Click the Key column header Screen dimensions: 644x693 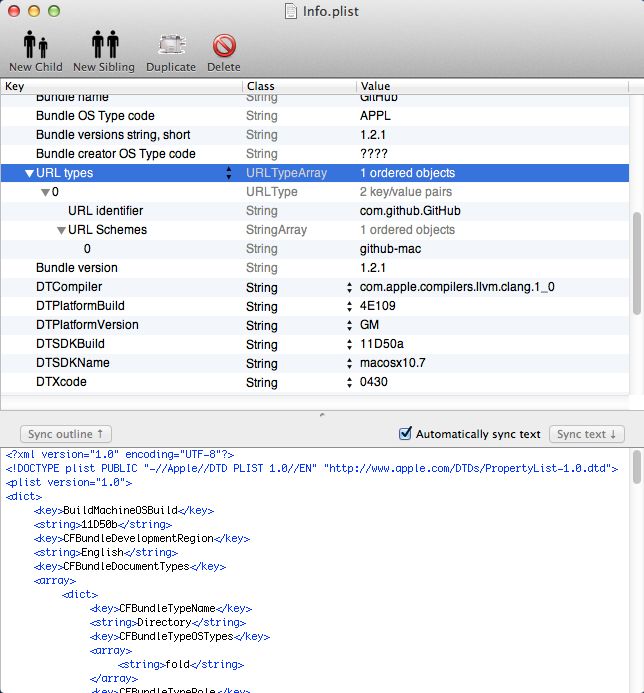click(x=122, y=86)
